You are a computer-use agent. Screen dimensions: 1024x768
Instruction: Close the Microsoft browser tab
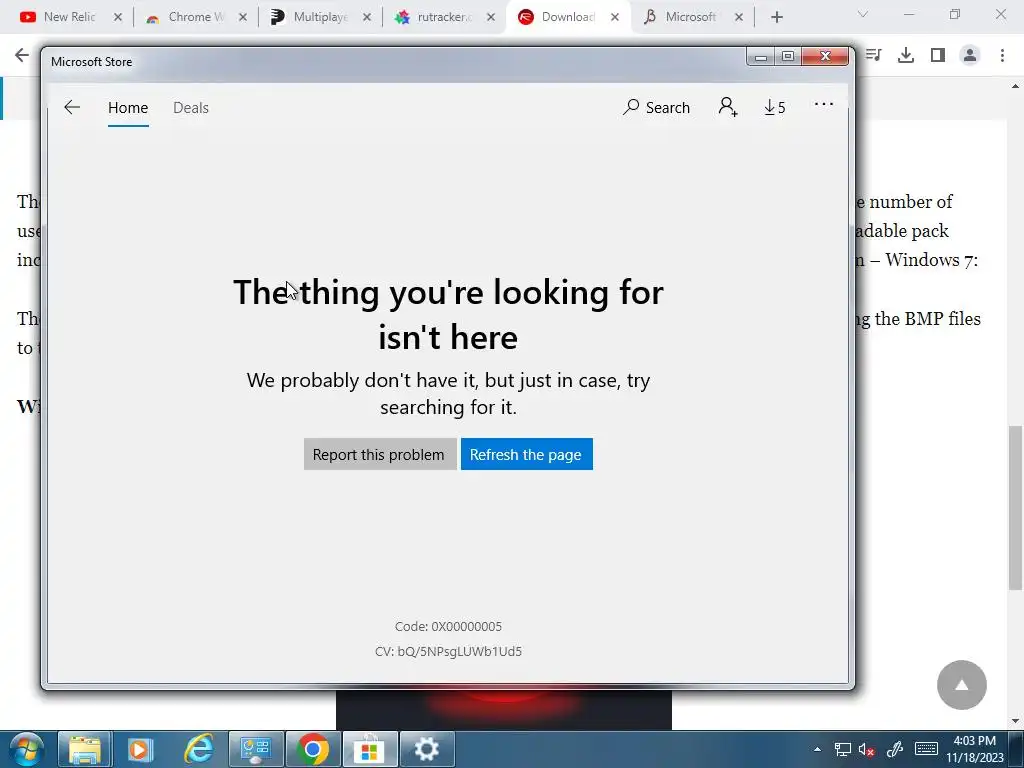point(739,17)
